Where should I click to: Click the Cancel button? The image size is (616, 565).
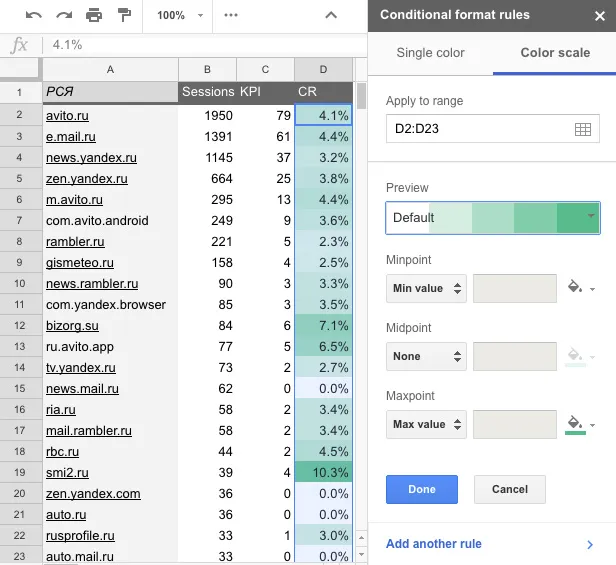tap(510, 489)
